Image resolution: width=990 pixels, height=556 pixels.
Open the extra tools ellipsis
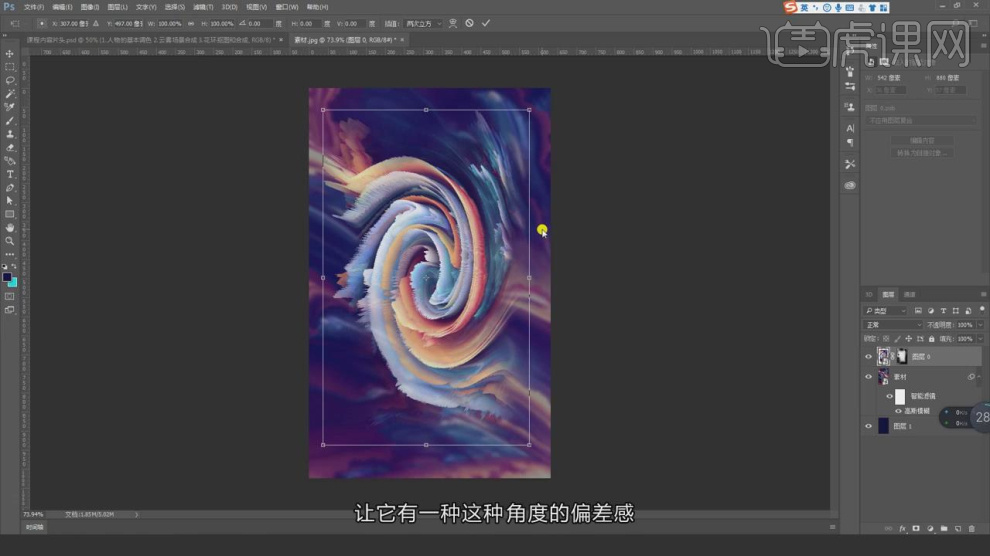click(x=9, y=254)
